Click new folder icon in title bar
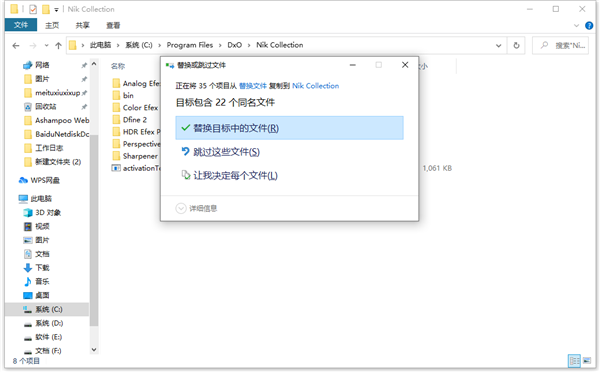Screen dimensions: 600x372 [x=46, y=9]
